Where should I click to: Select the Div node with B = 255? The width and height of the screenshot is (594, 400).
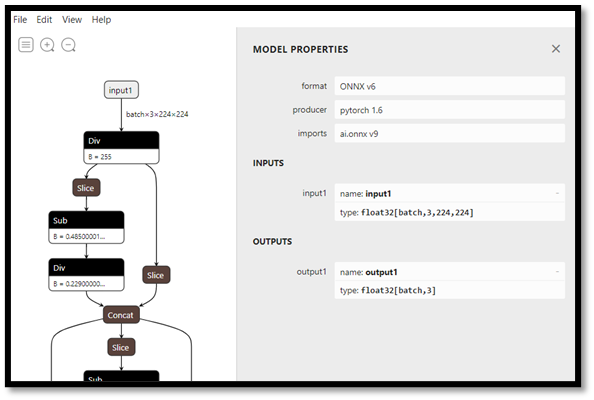tap(121, 148)
